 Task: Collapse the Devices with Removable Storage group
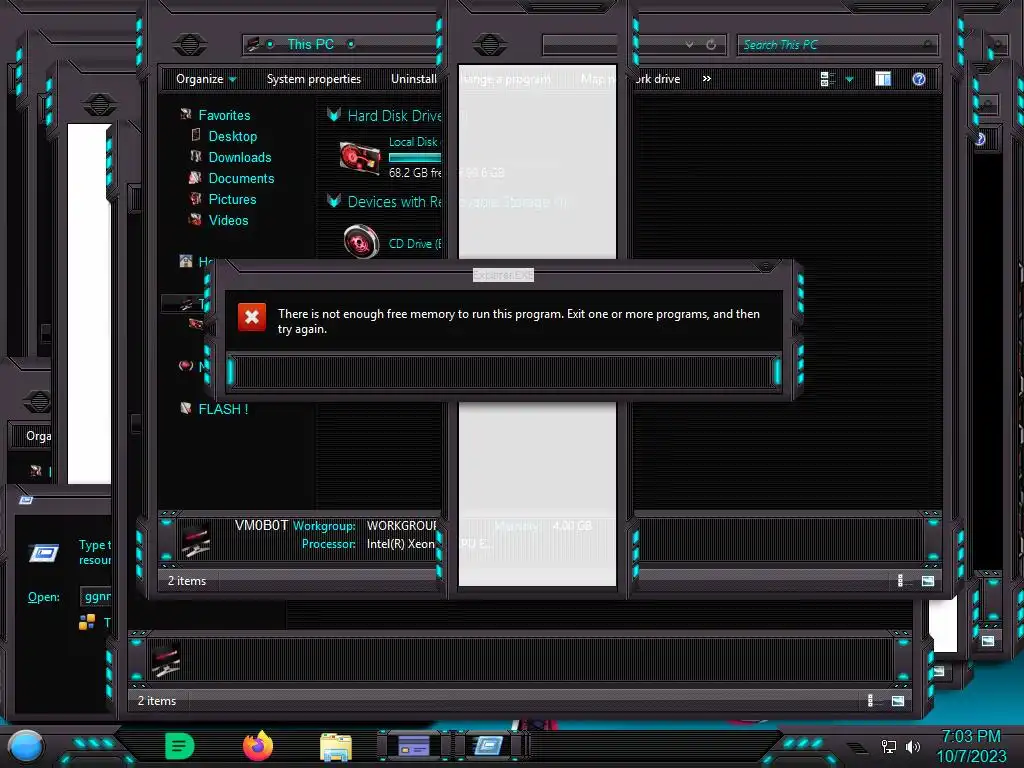click(334, 201)
